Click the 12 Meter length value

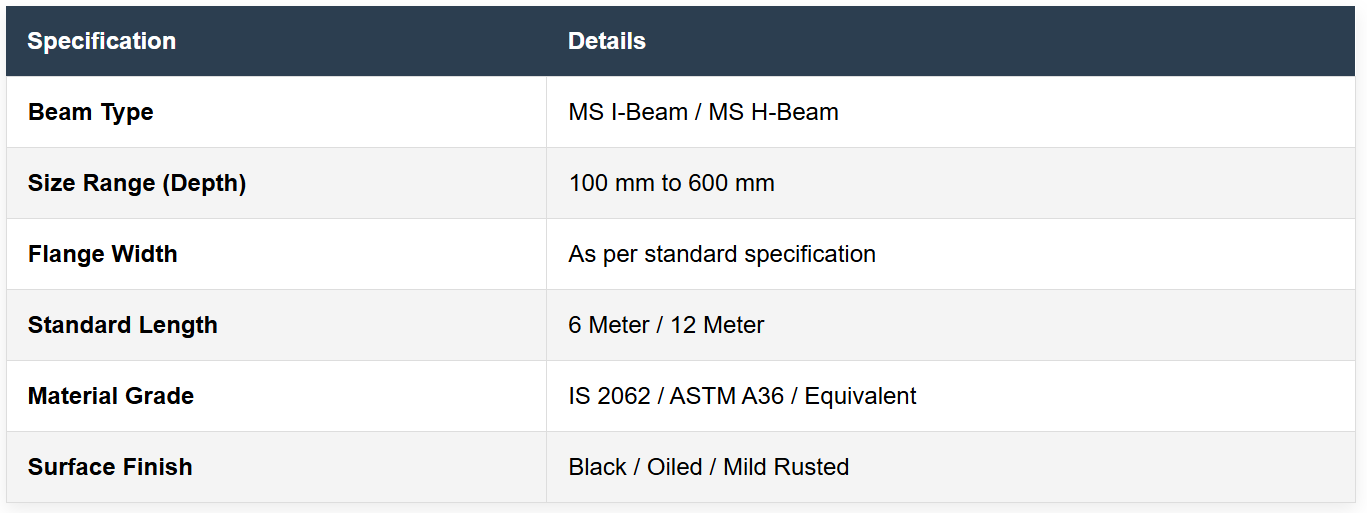click(719, 325)
